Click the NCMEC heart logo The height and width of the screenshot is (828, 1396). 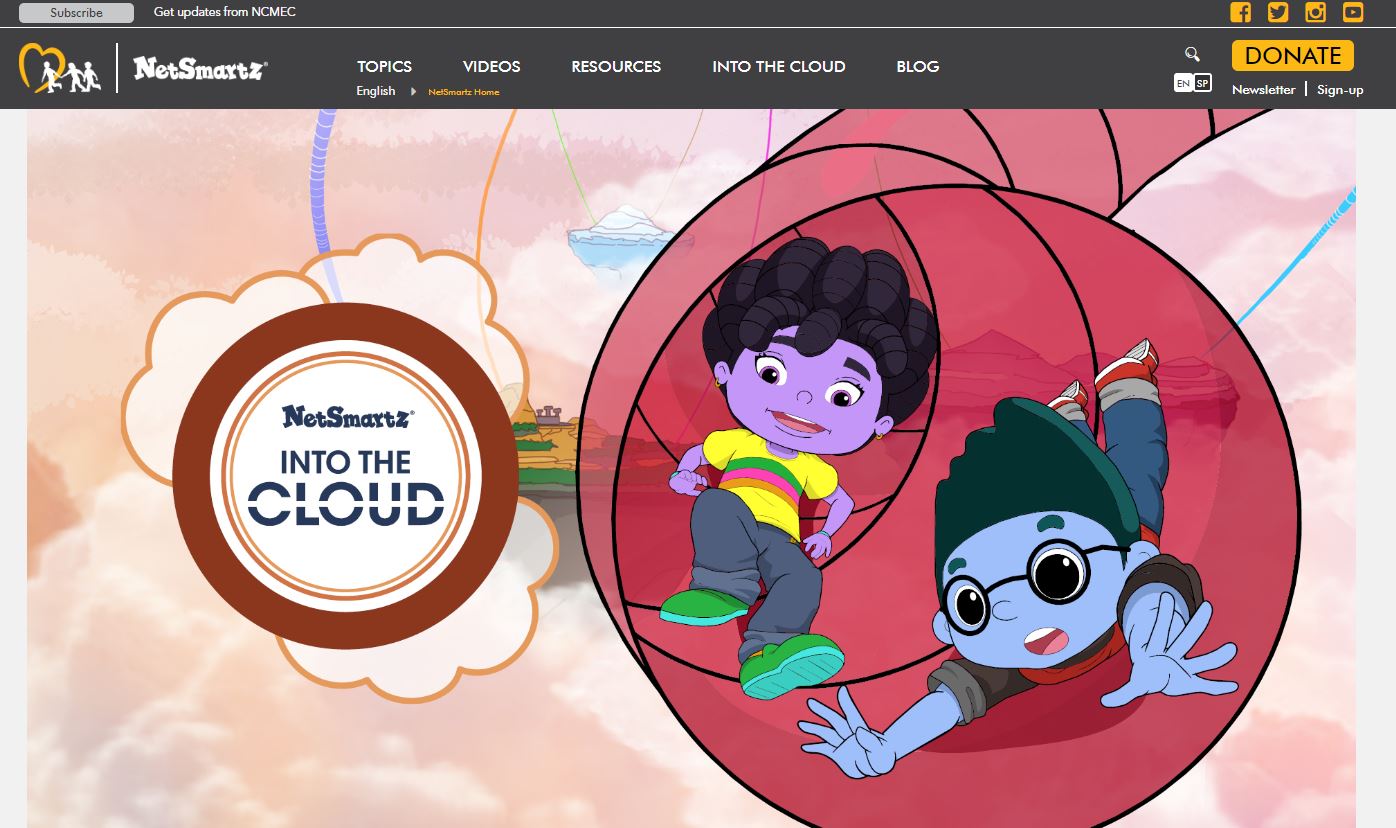click(x=59, y=68)
